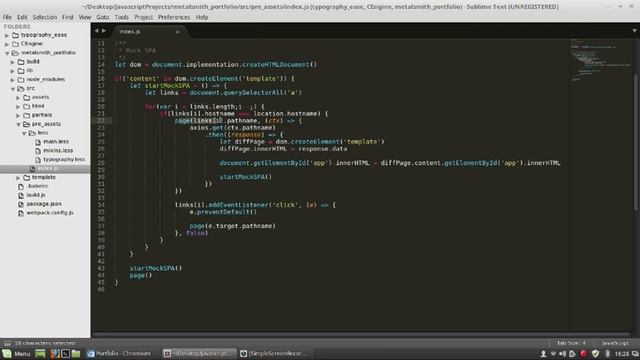Open the Edit menu
This screenshot has width=640, height=360.
tap(22, 17)
